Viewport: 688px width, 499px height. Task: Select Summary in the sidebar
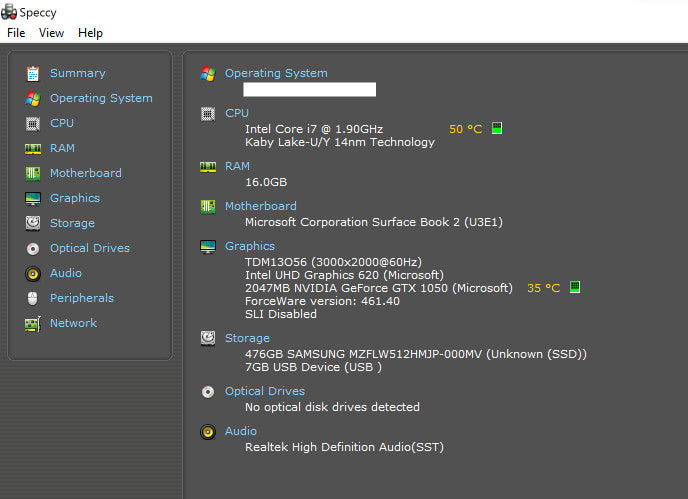tap(78, 73)
